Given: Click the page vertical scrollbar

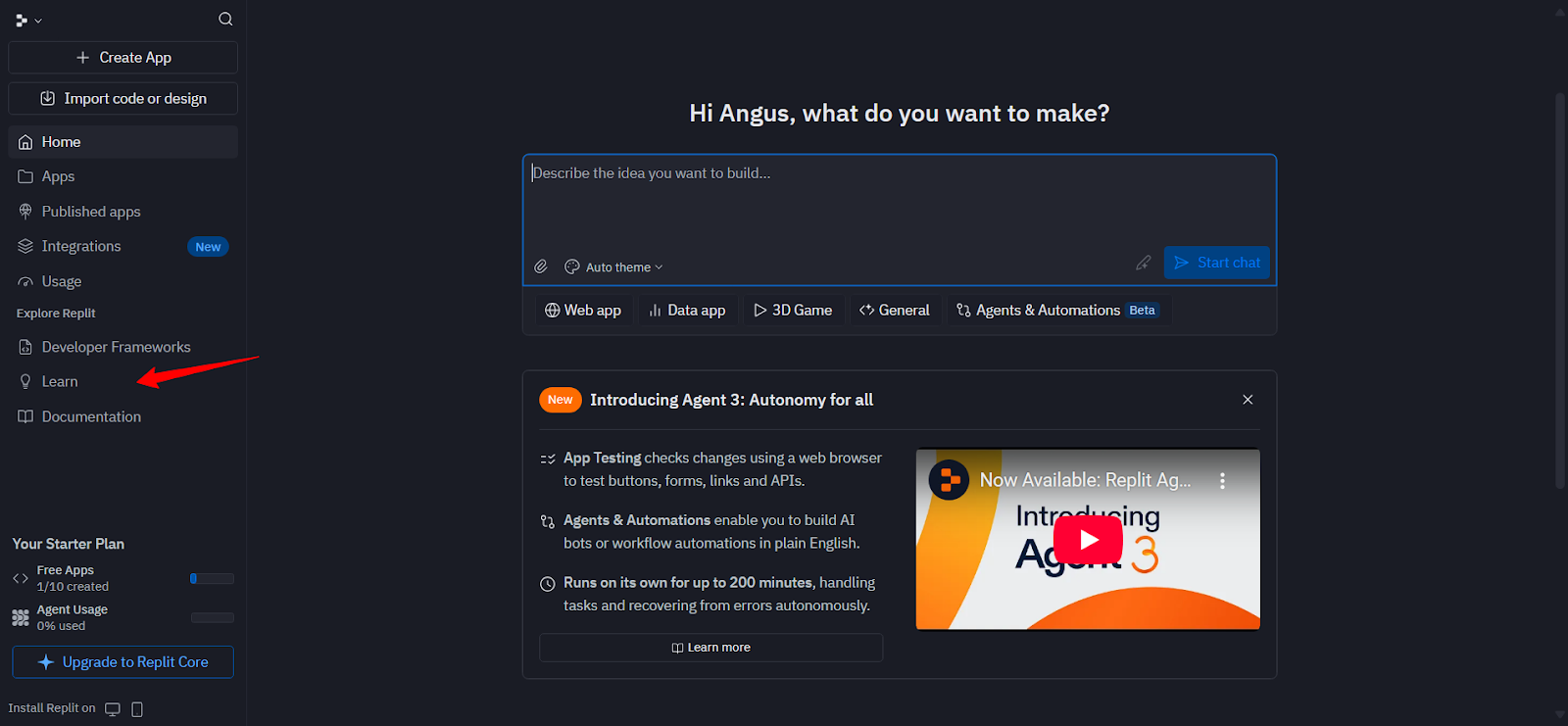Looking at the screenshot, I should coord(1560,290).
